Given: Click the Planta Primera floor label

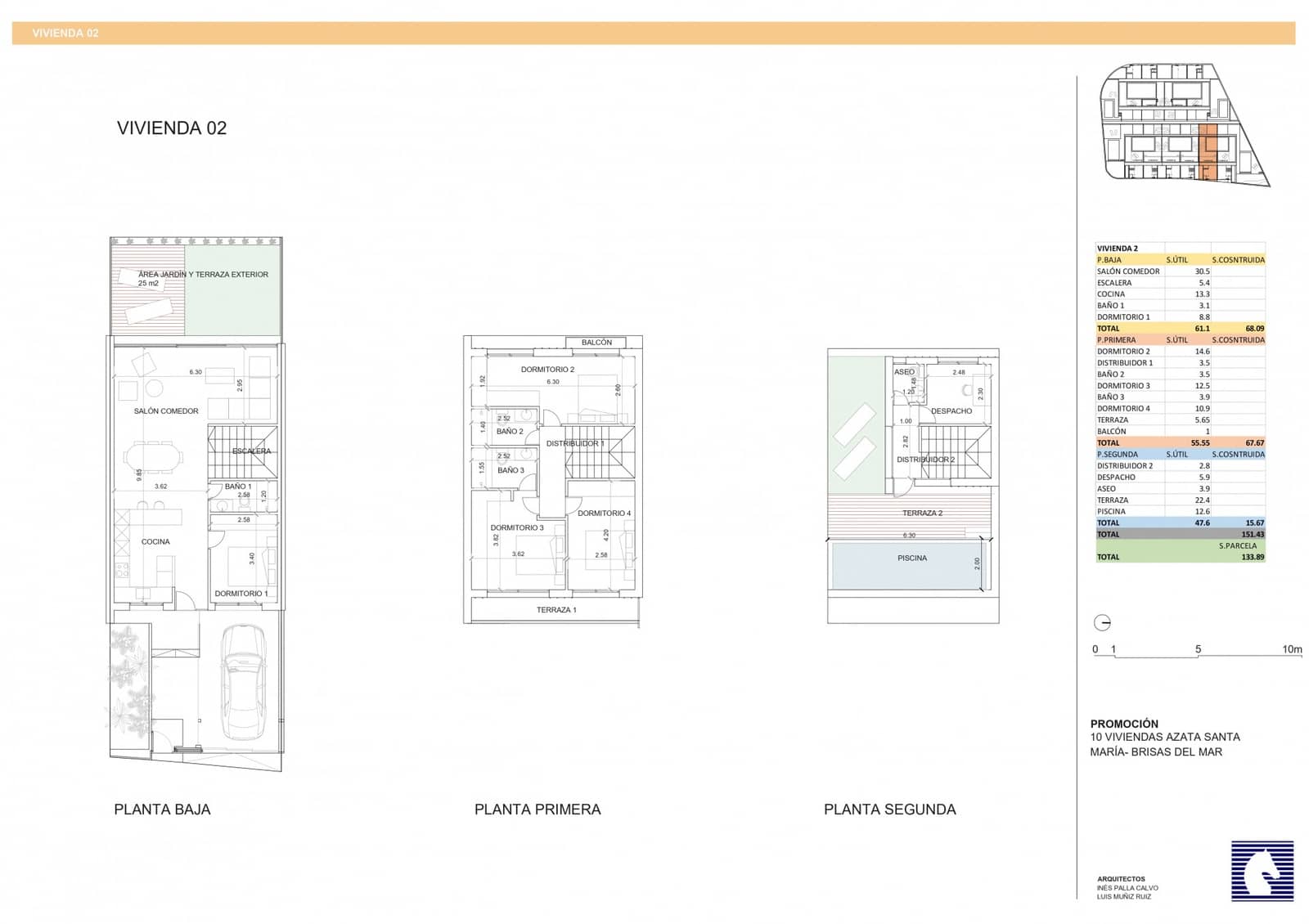Looking at the screenshot, I should (x=538, y=810).
